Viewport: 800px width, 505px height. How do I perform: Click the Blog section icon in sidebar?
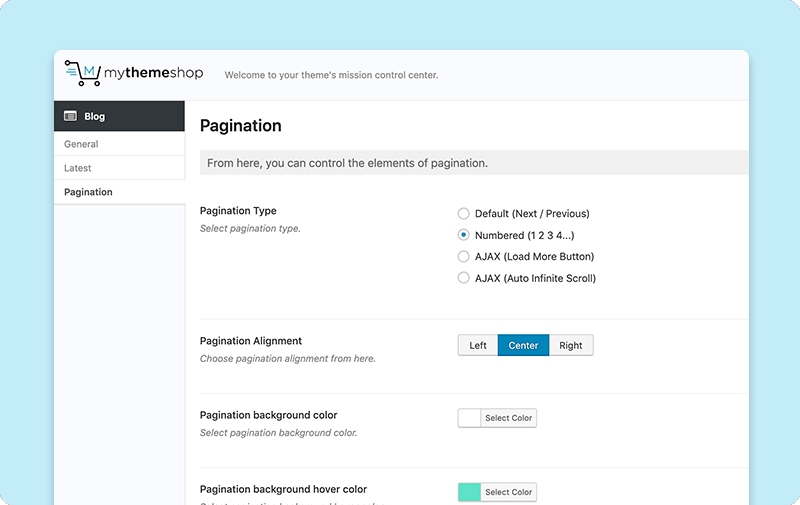70,116
